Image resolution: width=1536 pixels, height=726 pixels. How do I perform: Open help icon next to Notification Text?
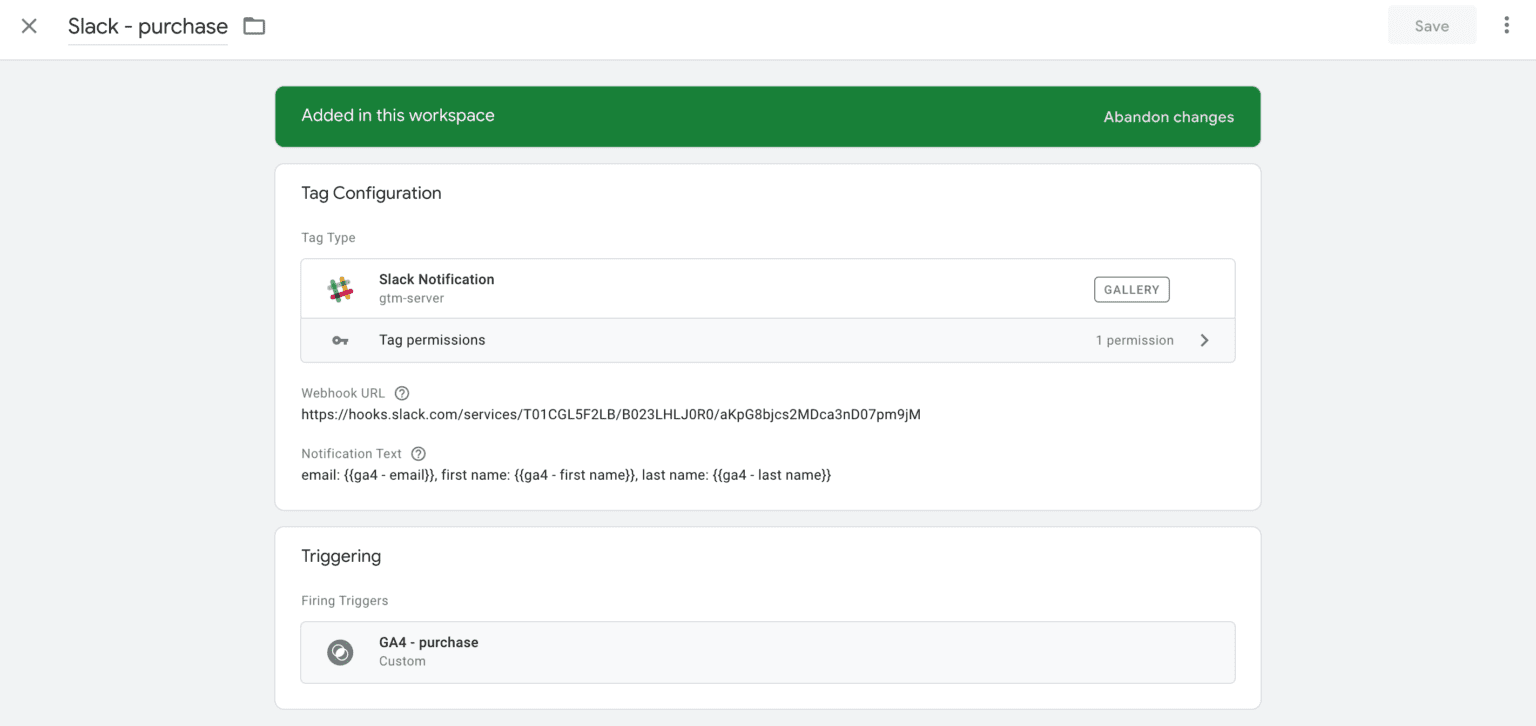418,454
